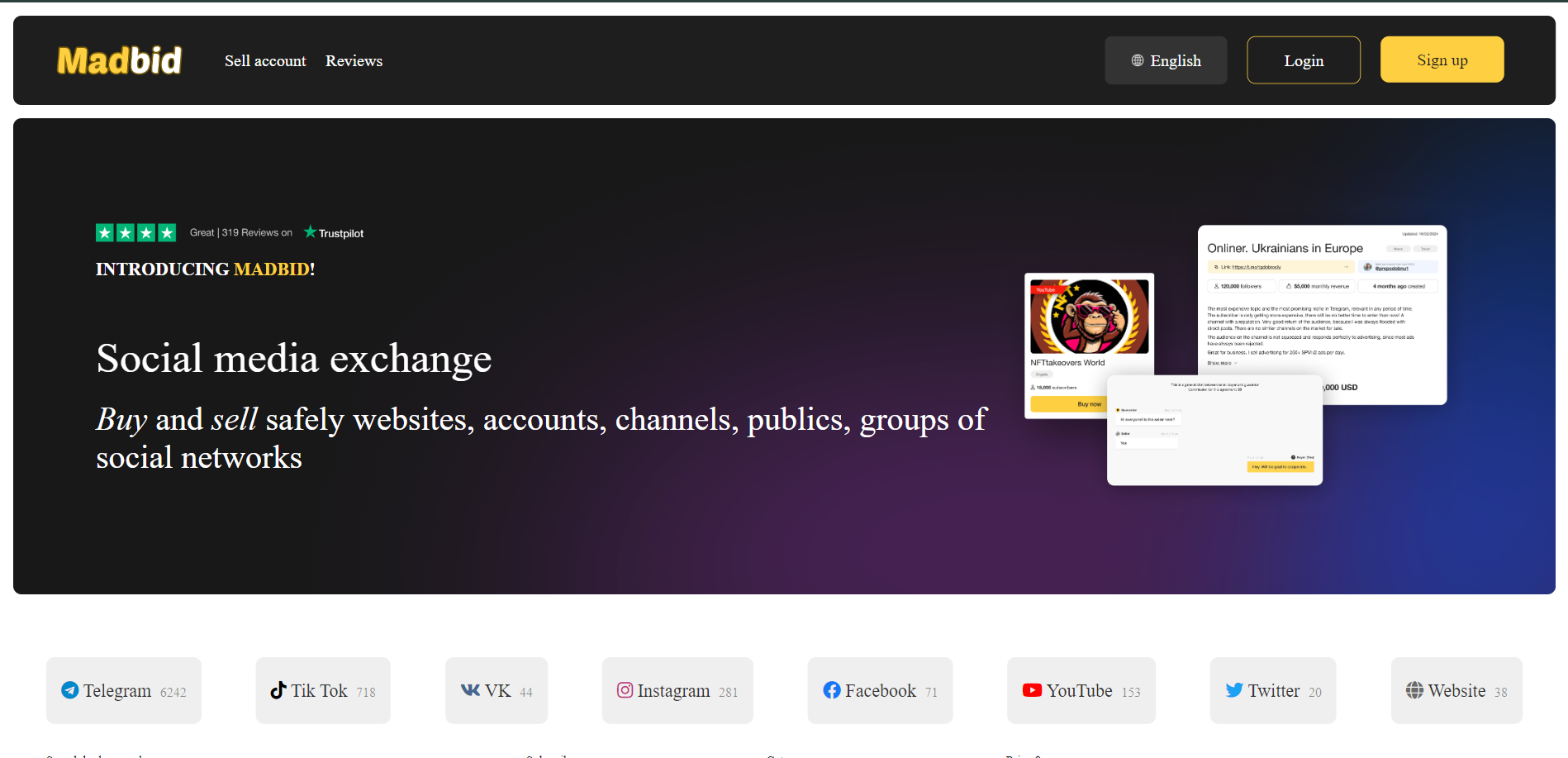Click the NFTtakeovers World monkey thumbnail

pos(1089,317)
